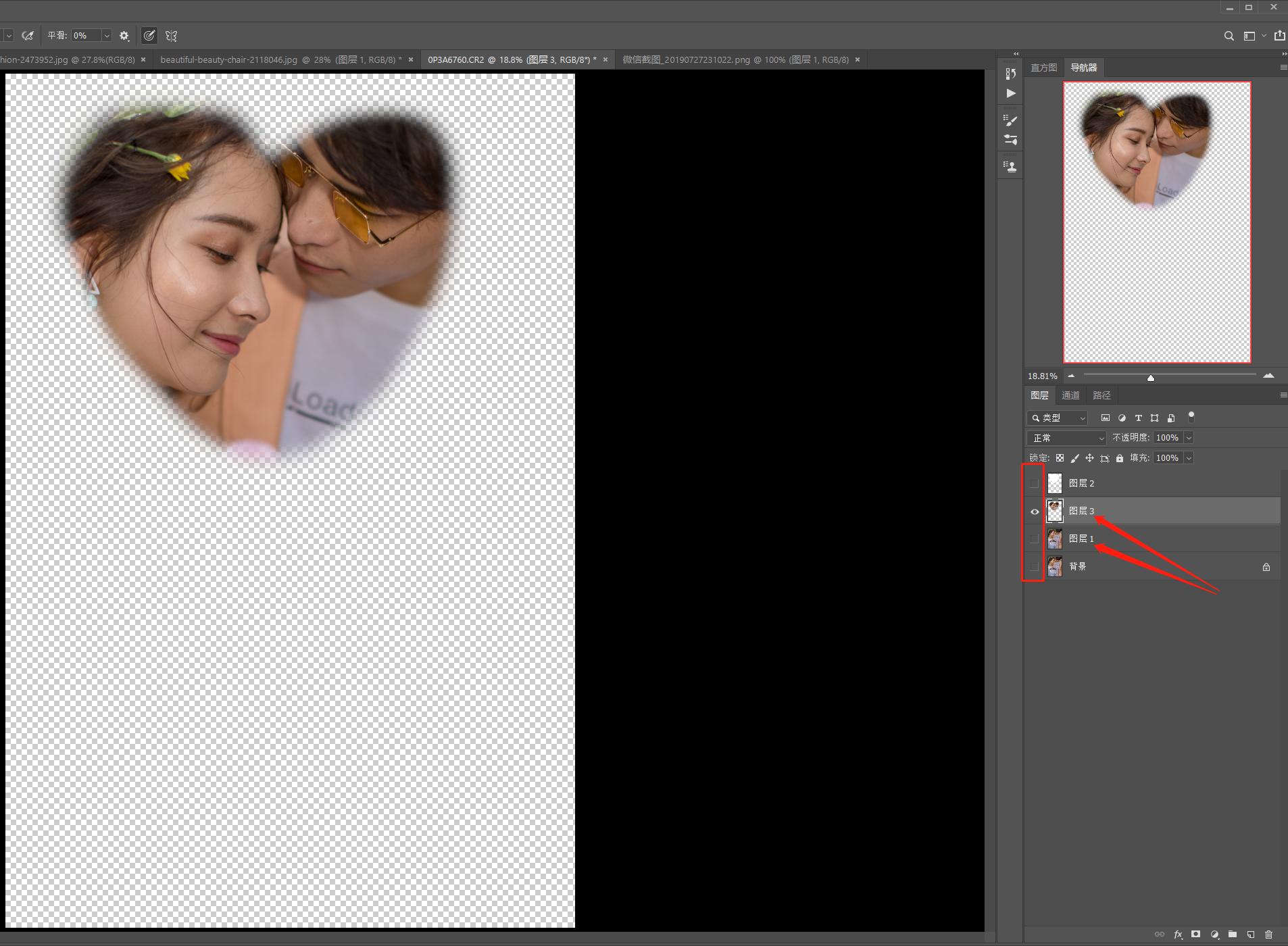Toggle the pressure-for-size brush button
The image size is (1288, 946).
pos(149,36)
